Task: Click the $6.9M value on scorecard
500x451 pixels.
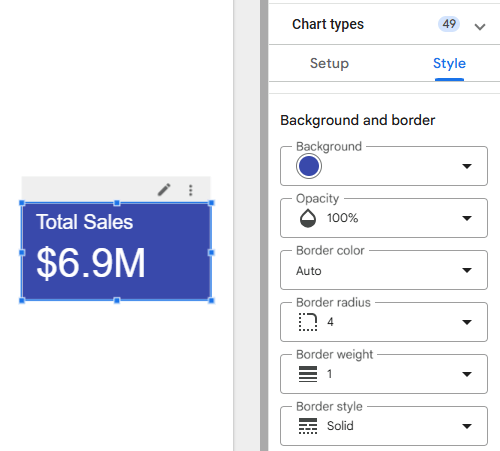Action: 91,263
